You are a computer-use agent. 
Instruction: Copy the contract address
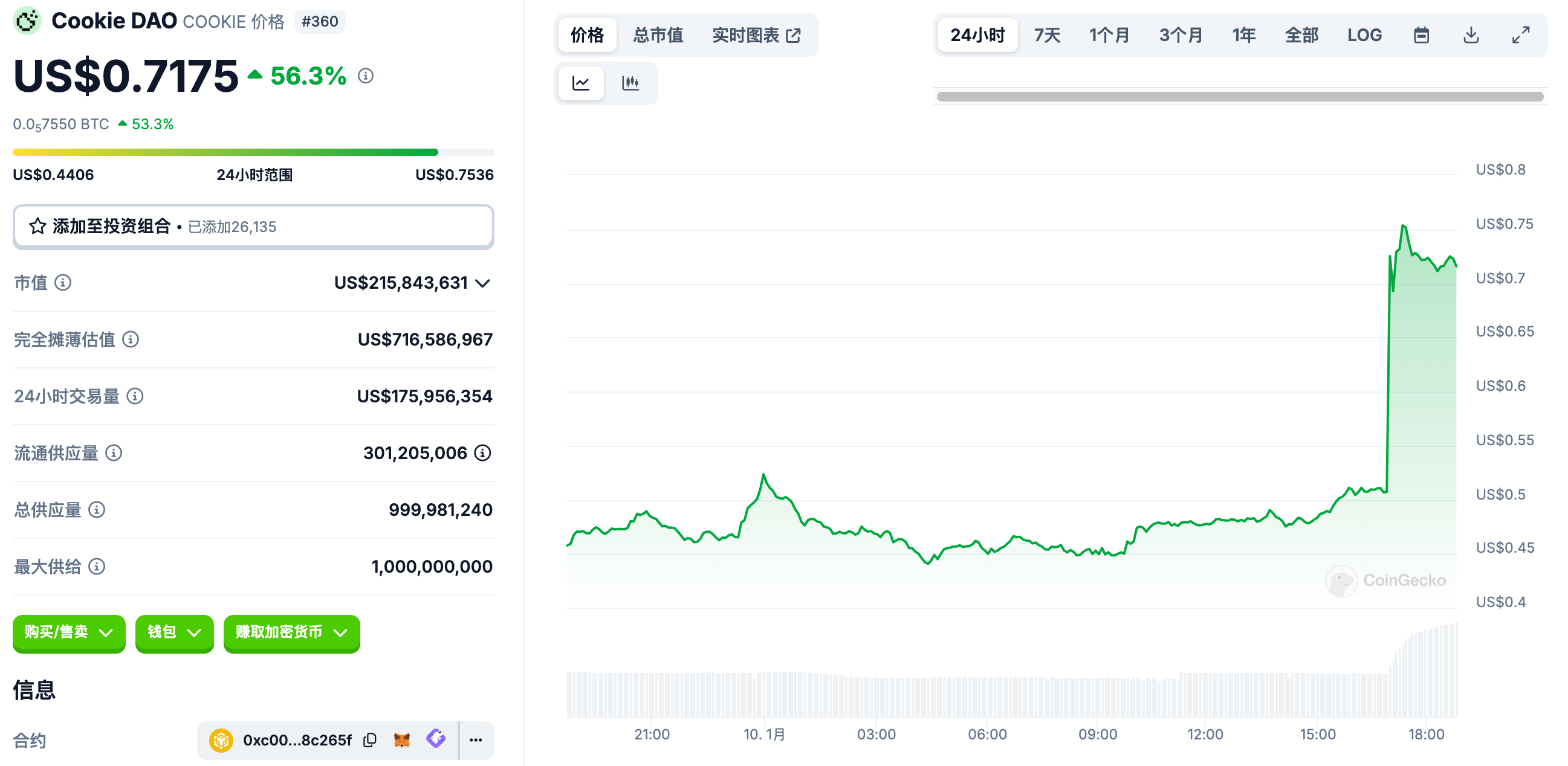pyautogui.click(x=369, y=740)
